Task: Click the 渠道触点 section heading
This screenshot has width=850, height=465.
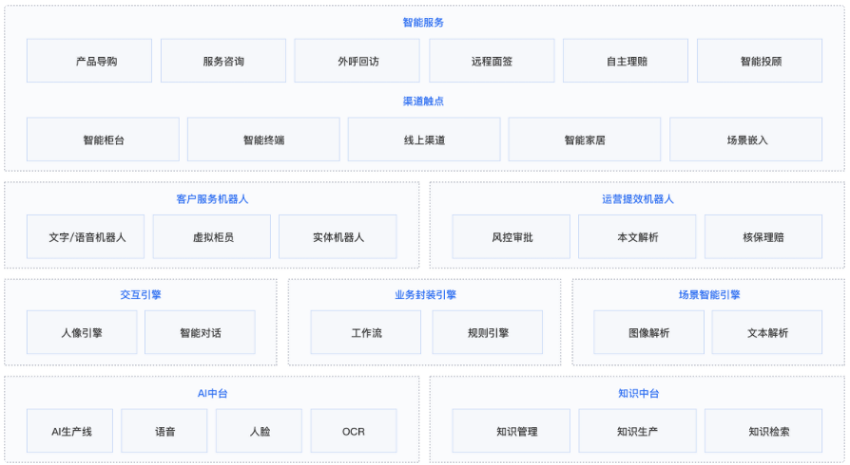Action: click(423, 101)
